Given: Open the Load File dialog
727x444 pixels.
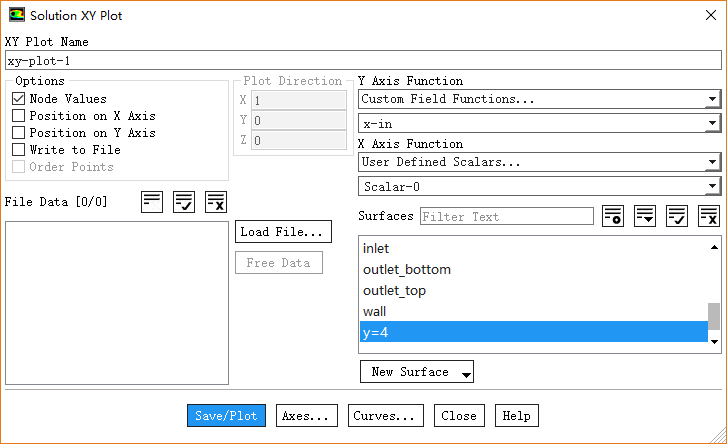Looking at the screenshot, I should click(284, 232).
